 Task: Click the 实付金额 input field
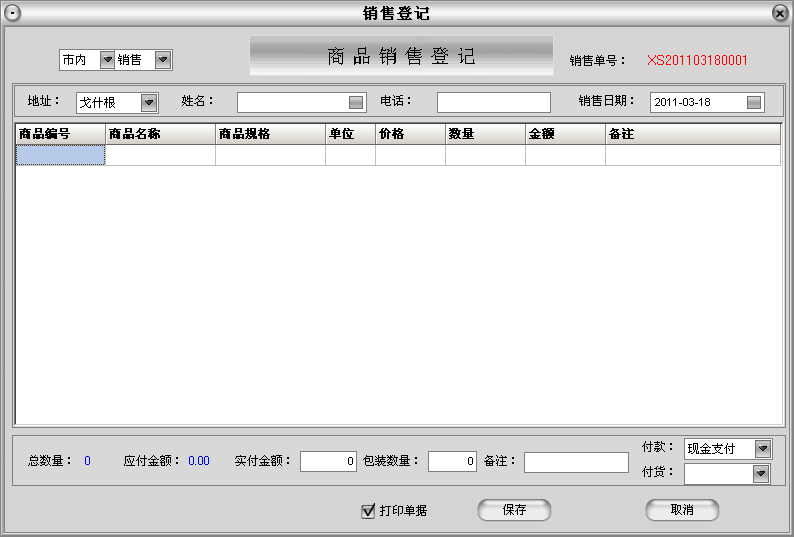329,461
